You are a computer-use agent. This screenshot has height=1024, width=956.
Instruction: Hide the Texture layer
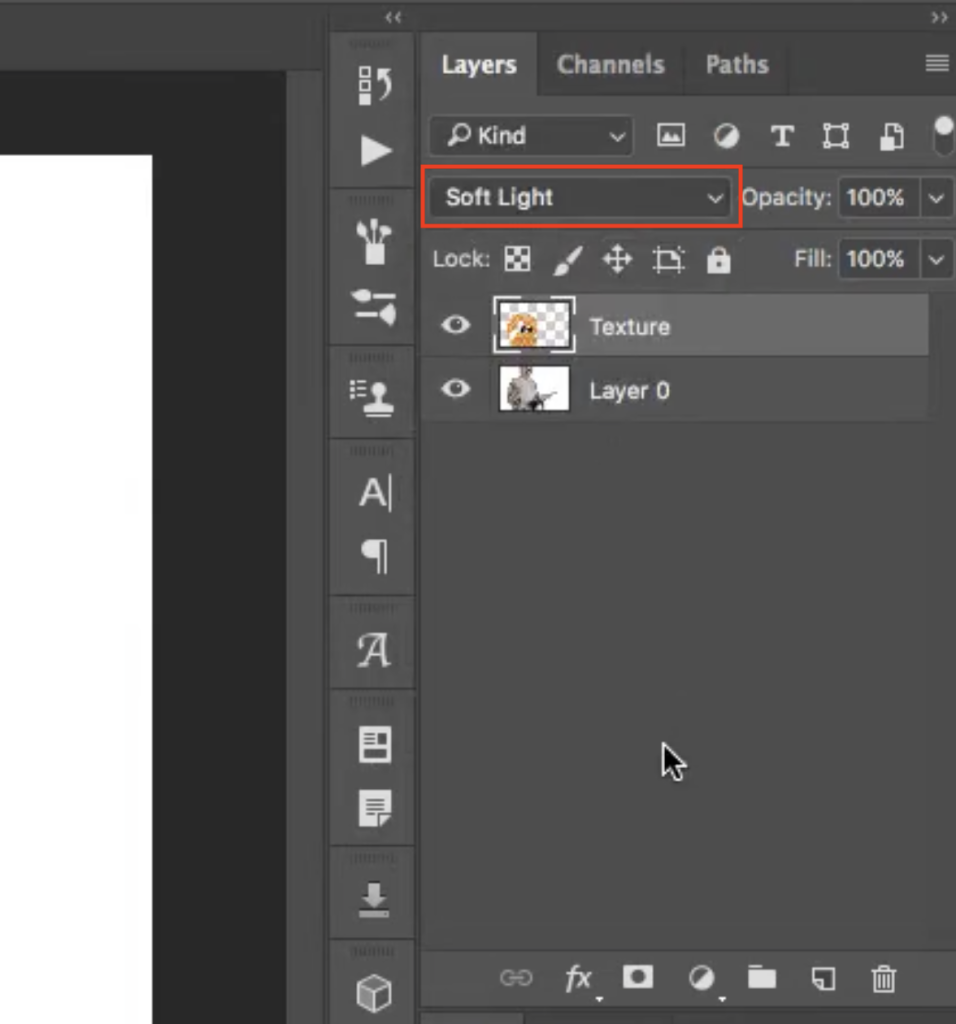pos(455,325)
